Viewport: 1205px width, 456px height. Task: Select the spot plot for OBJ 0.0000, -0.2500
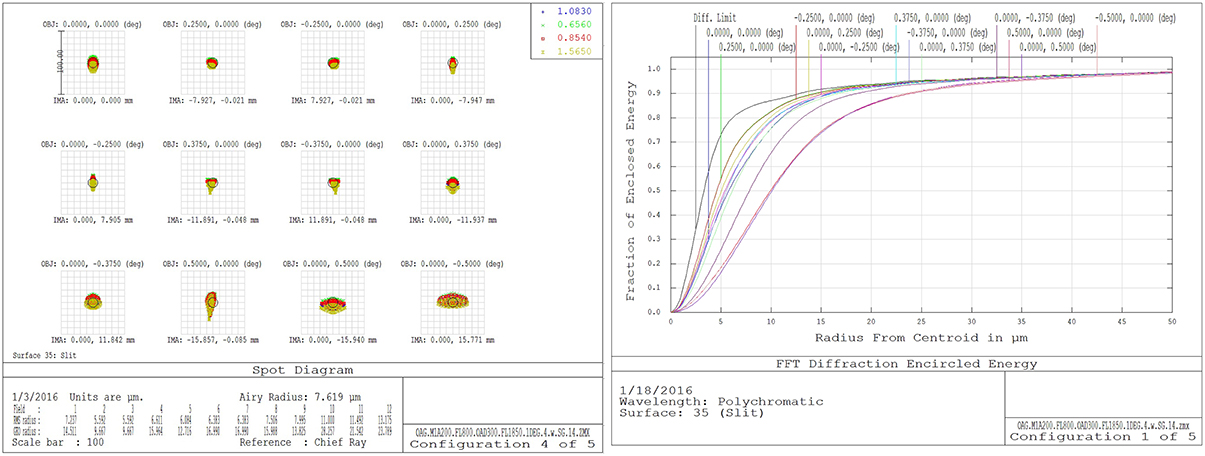tap(93, 183)
